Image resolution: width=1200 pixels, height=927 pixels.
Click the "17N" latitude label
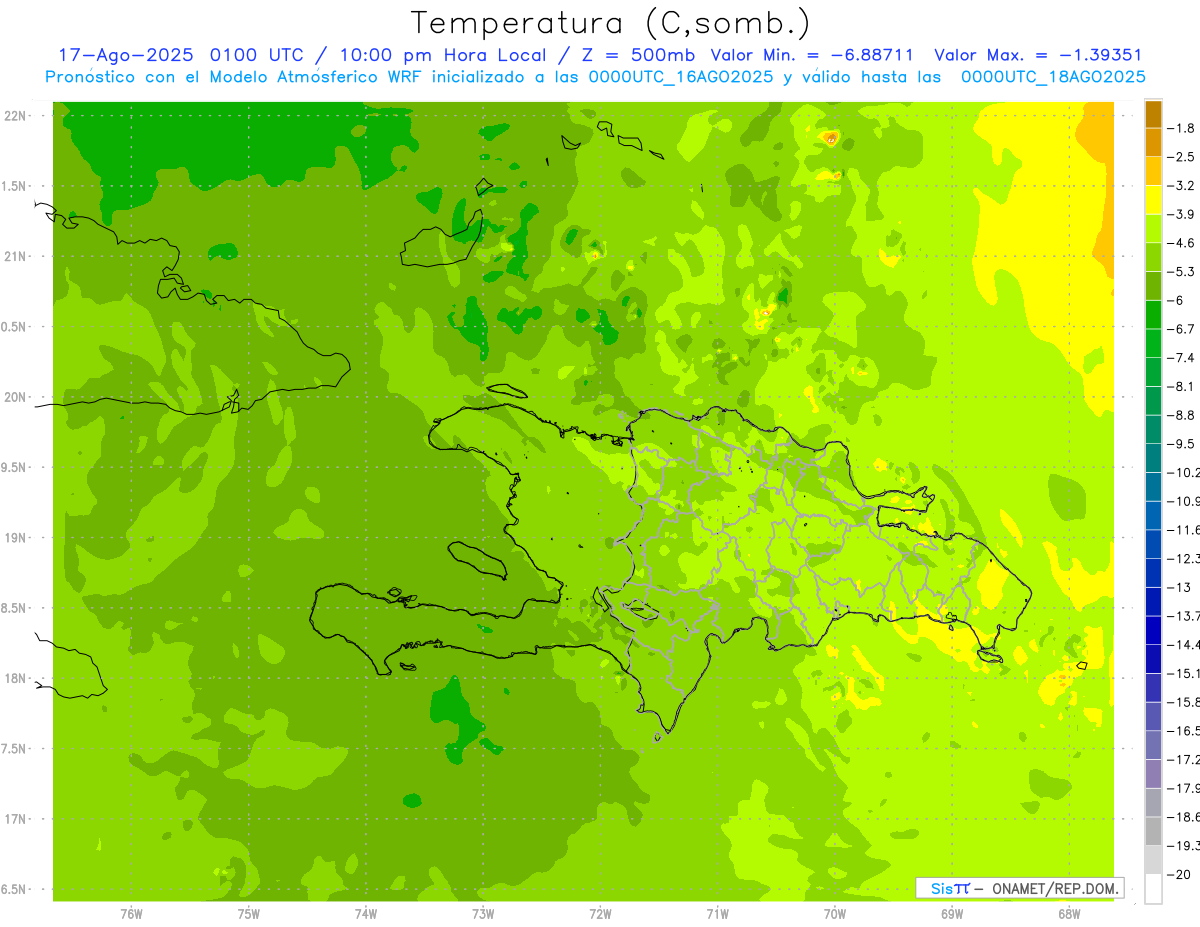[x=17, y=819]
